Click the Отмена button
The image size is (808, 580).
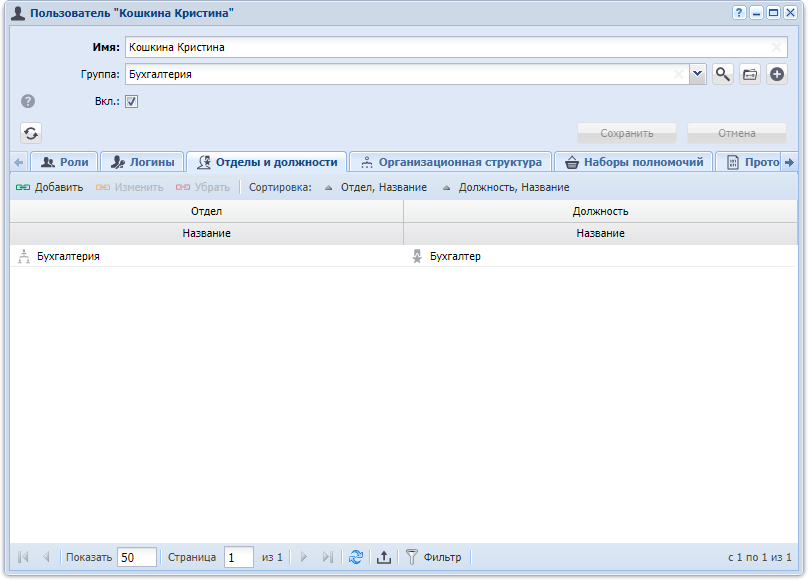737,133
